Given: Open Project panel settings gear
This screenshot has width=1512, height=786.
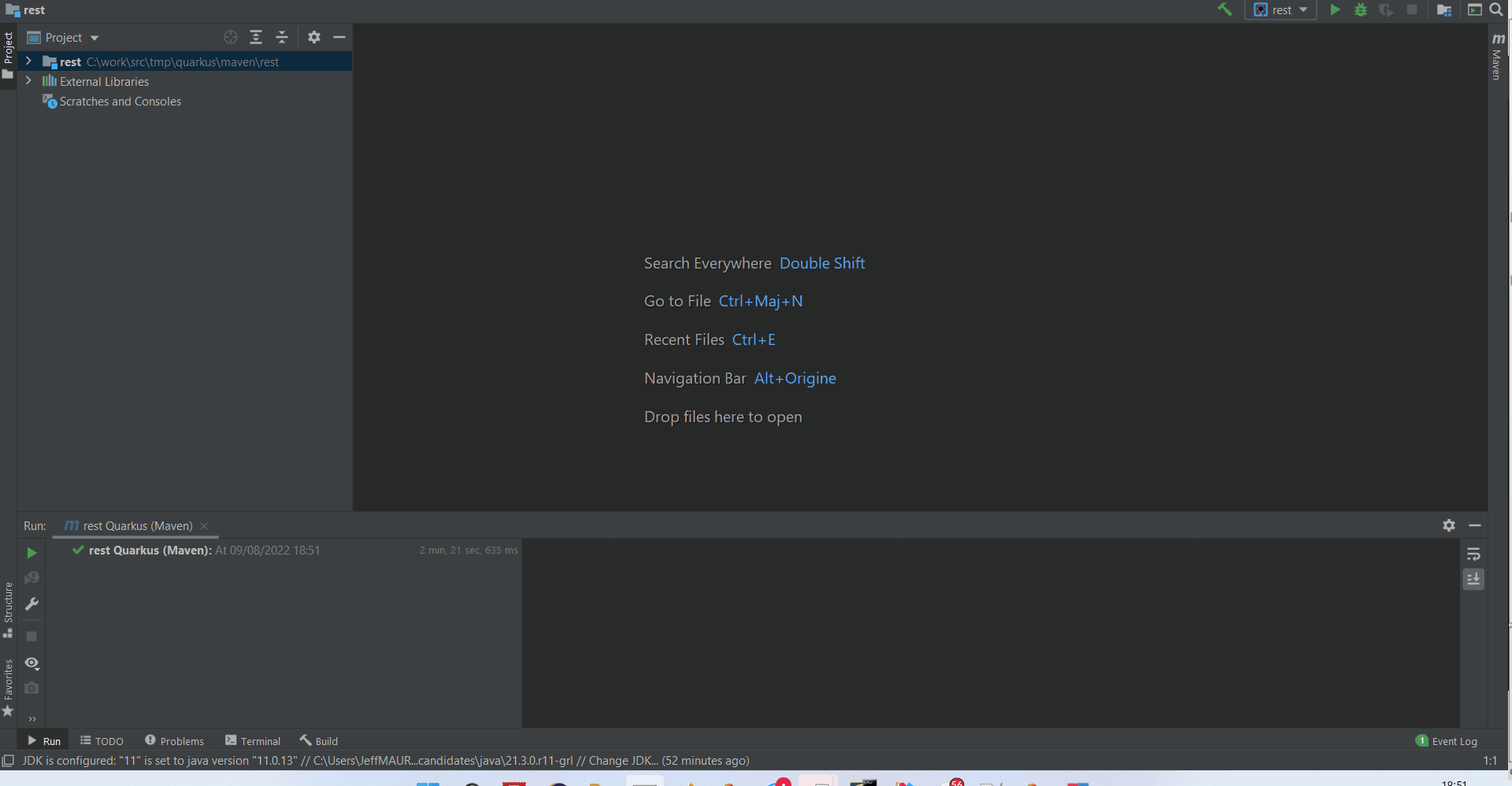Looking at the screenshot, I should point(314,37).
